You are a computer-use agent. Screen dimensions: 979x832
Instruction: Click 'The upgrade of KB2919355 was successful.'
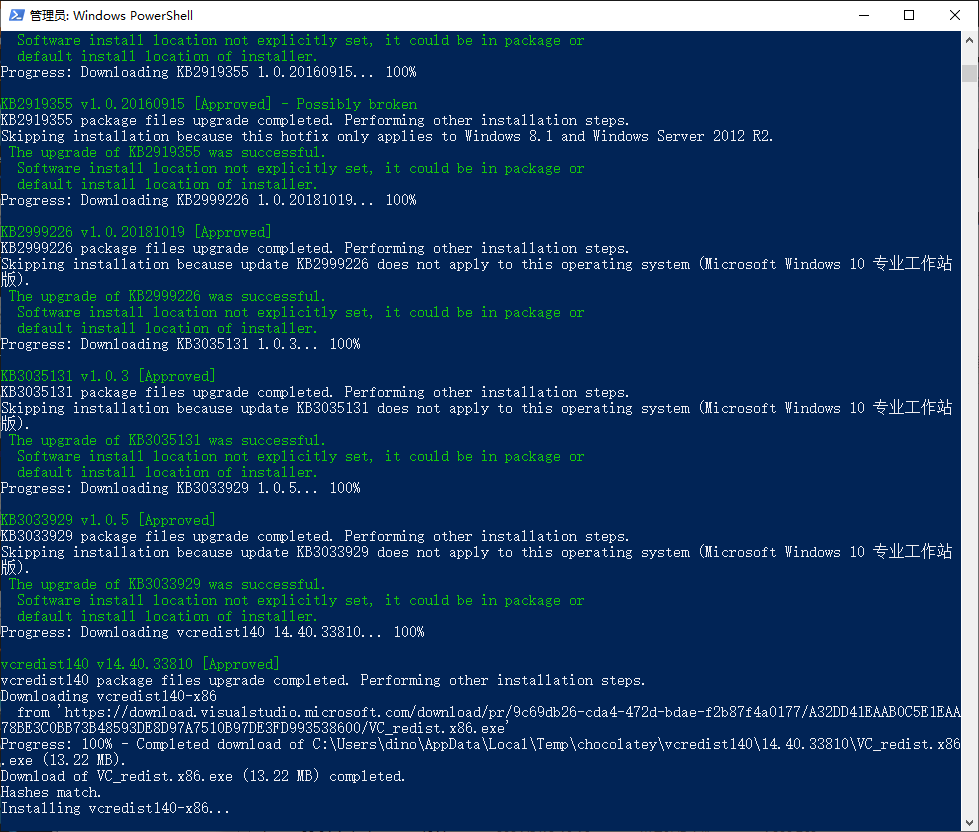point(167,152)
